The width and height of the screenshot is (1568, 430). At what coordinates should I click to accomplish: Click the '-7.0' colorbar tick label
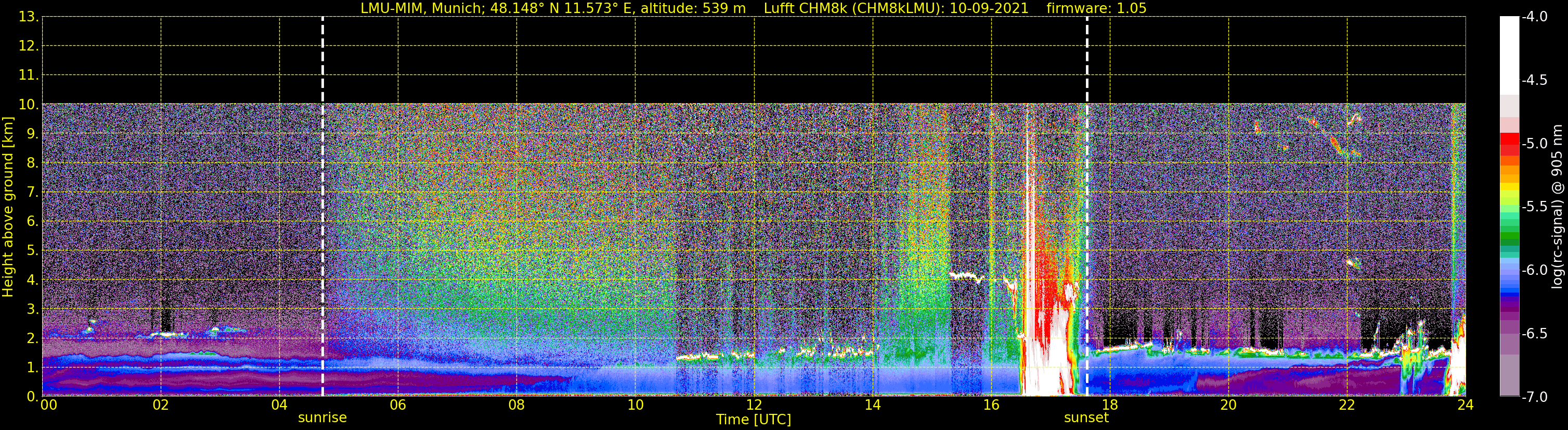(1535, 397)
